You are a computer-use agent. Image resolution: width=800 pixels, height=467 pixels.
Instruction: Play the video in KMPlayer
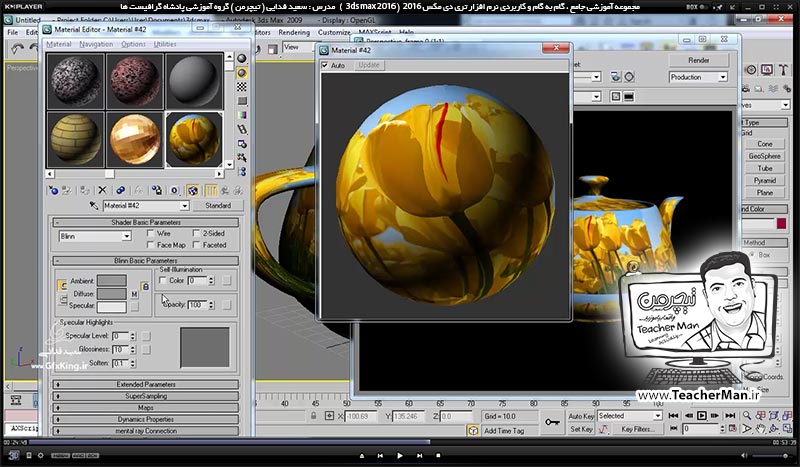[x=399, y=455]
